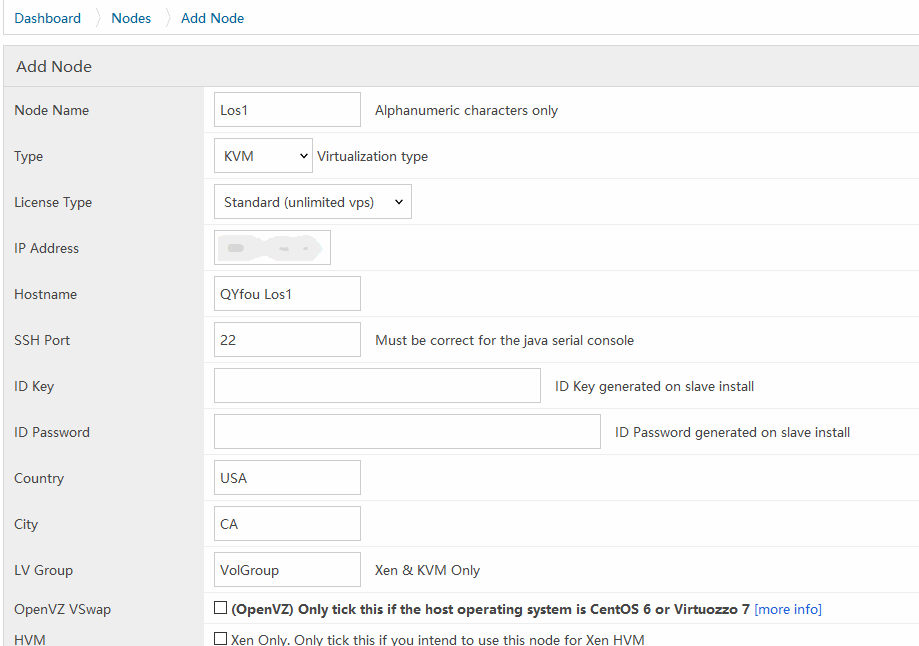Click the ID Password field

tap(407, 432)
